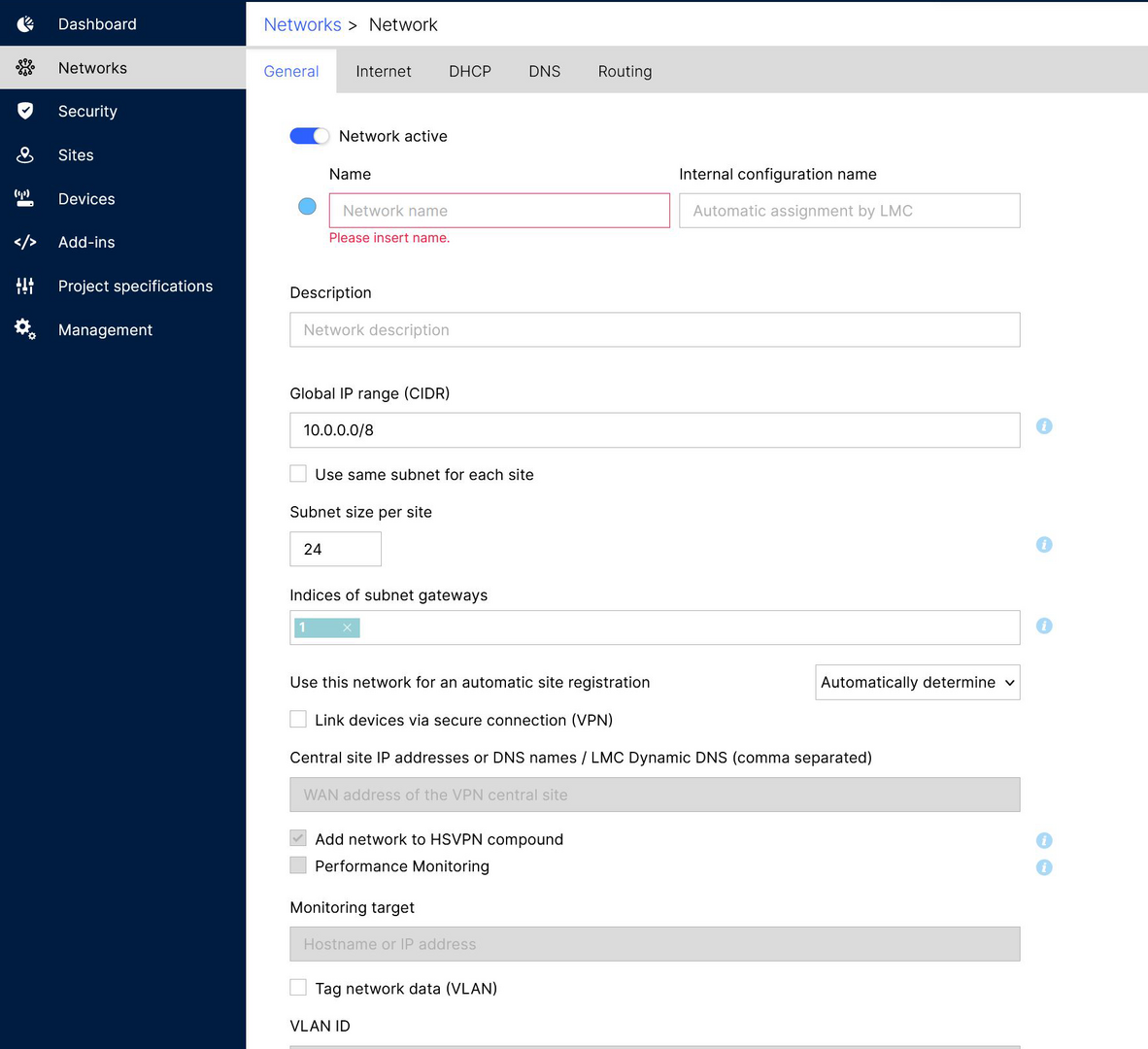Focus the Monitoring target hostname field
Image resolution: width=1148 pixels, height=1049 pixels.
click(x=655, y=944)
